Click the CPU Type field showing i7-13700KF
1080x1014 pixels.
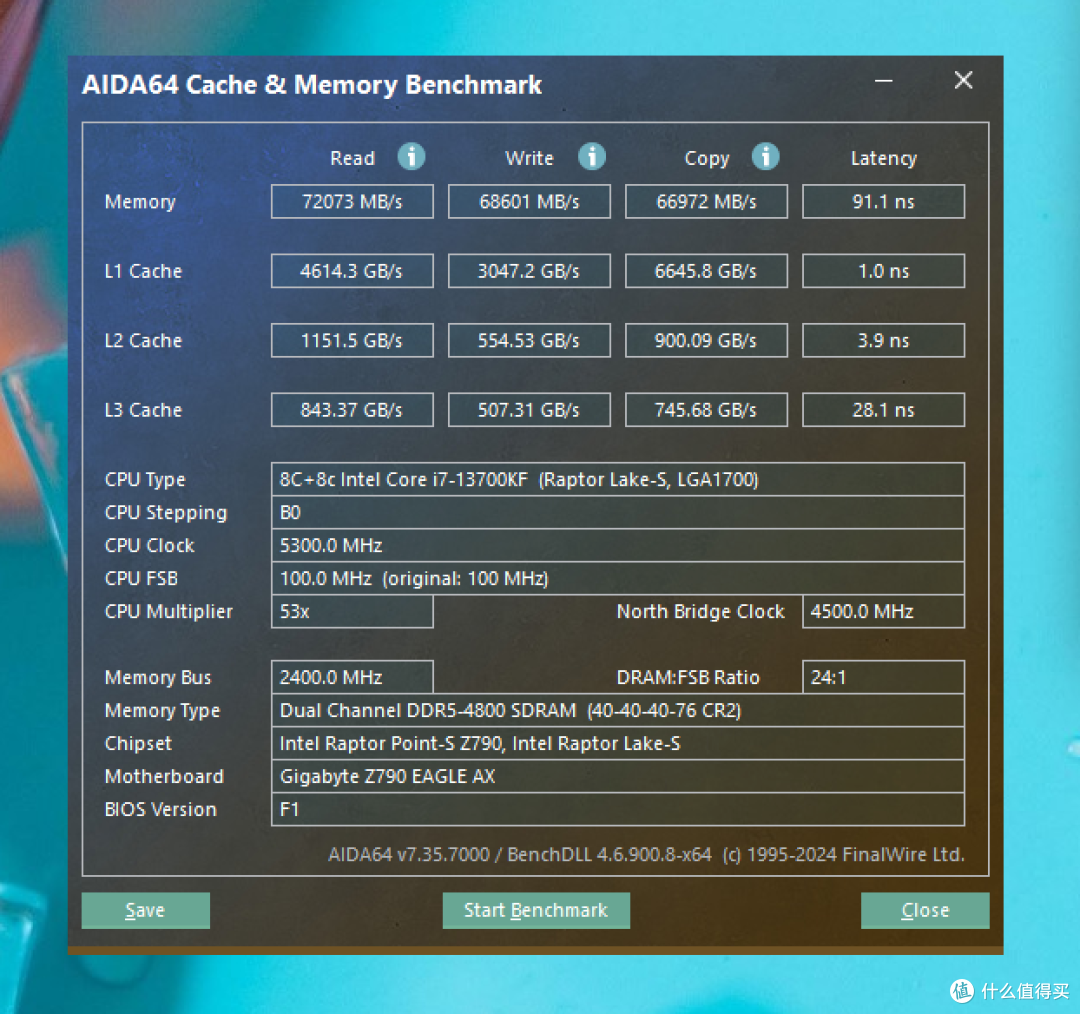coord(618,479)
